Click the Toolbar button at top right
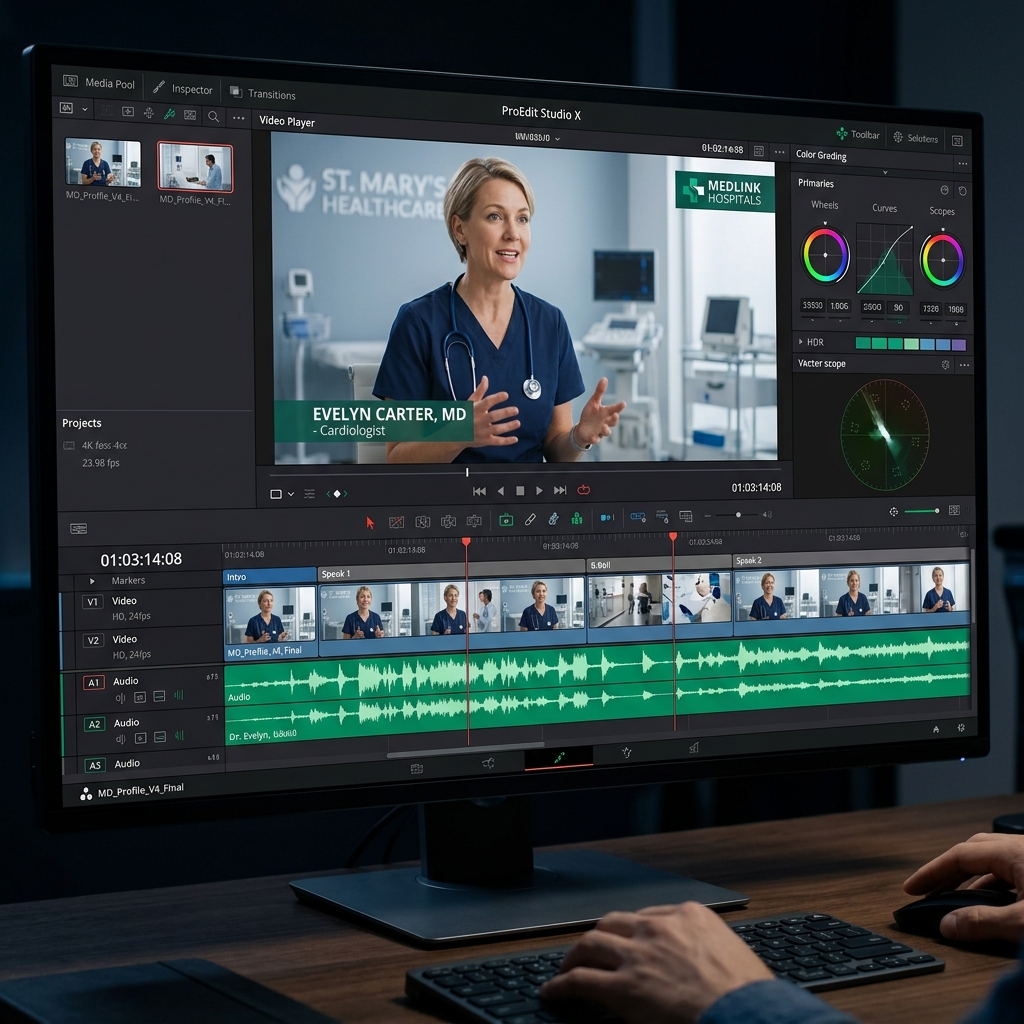The height and width of the screenshot is (1024, 1024). (x=858, y=134)
